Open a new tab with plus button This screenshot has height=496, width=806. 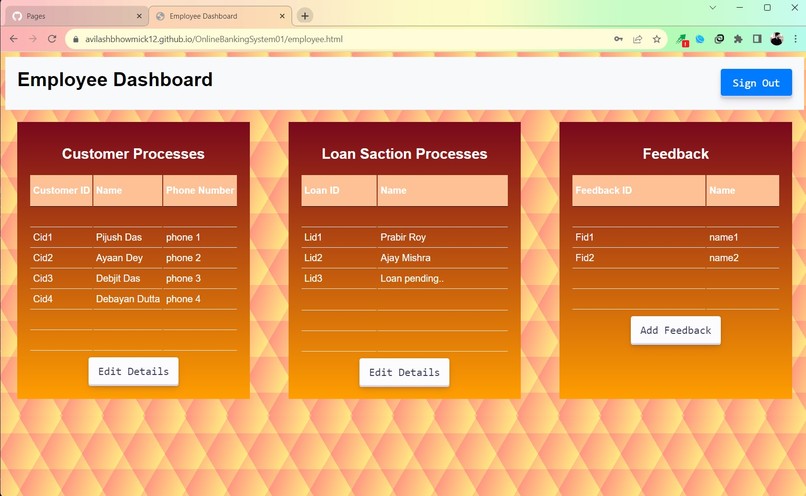305,16
